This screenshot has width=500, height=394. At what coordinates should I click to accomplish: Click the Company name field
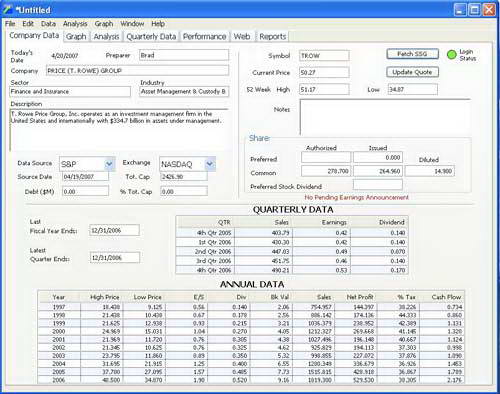(x=137, y=71)
